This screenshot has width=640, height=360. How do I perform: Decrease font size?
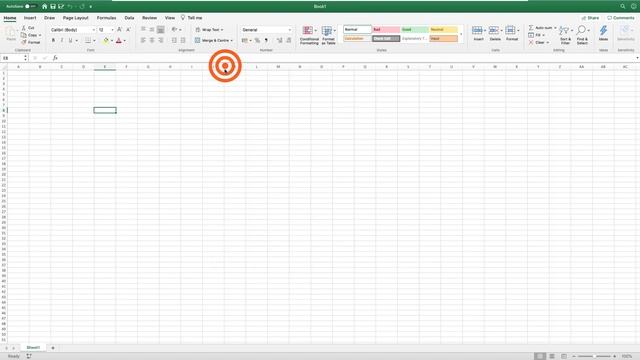[128, 30]
